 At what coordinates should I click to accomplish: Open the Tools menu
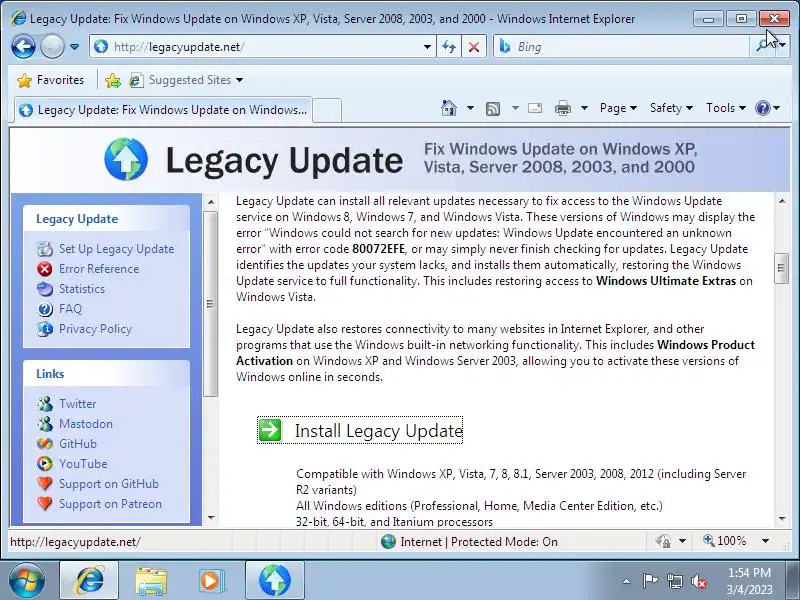pos(726,108)
